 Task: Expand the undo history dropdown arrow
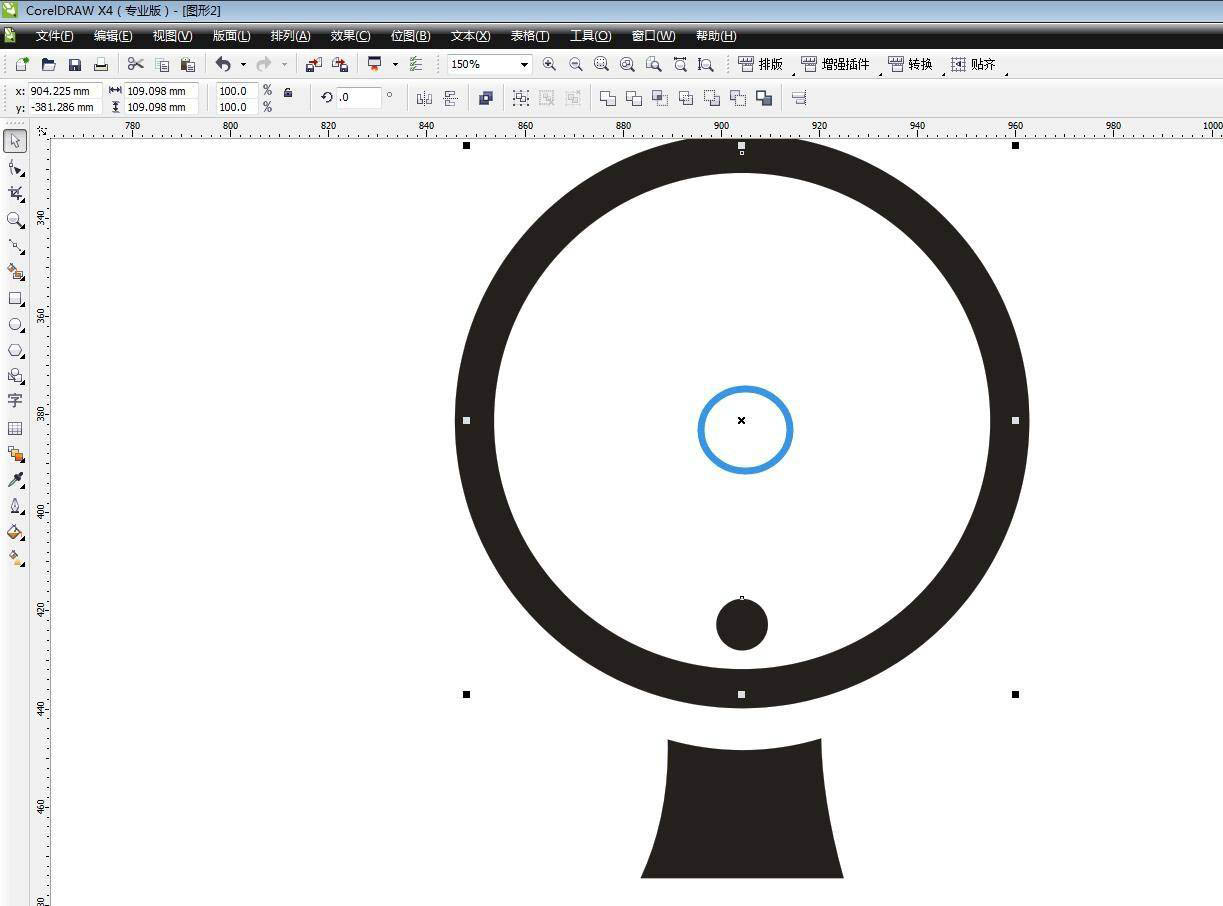coord(243,65)
